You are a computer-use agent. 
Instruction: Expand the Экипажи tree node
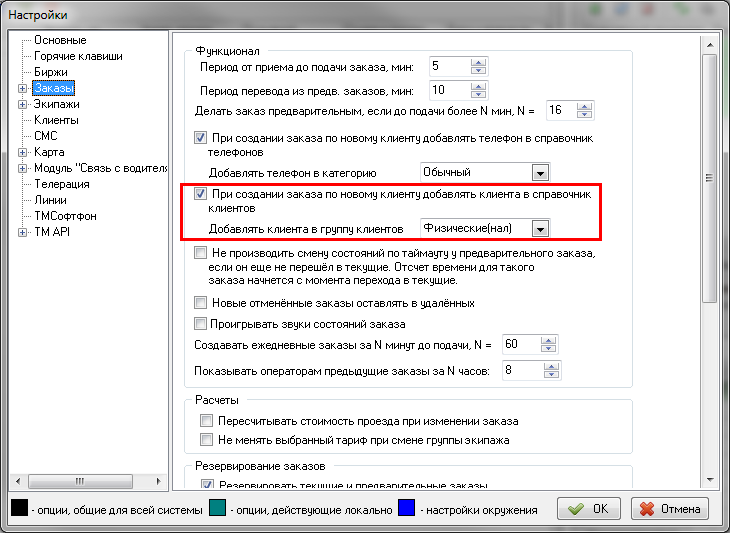22,104
